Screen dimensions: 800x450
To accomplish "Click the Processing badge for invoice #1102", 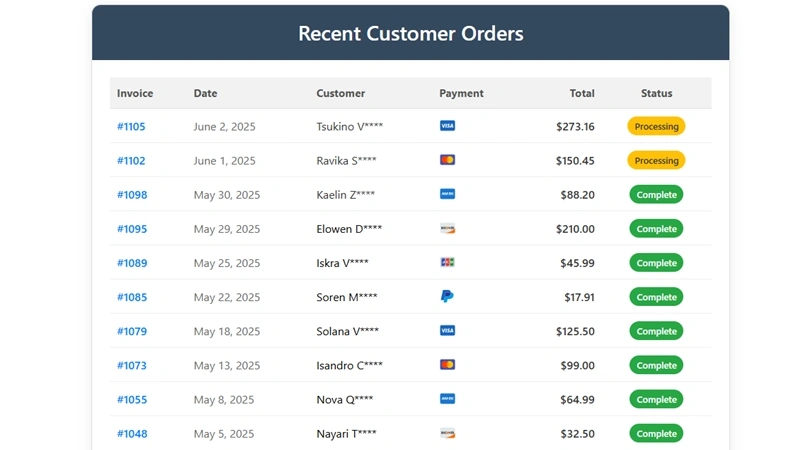I will tap(656, 160).
